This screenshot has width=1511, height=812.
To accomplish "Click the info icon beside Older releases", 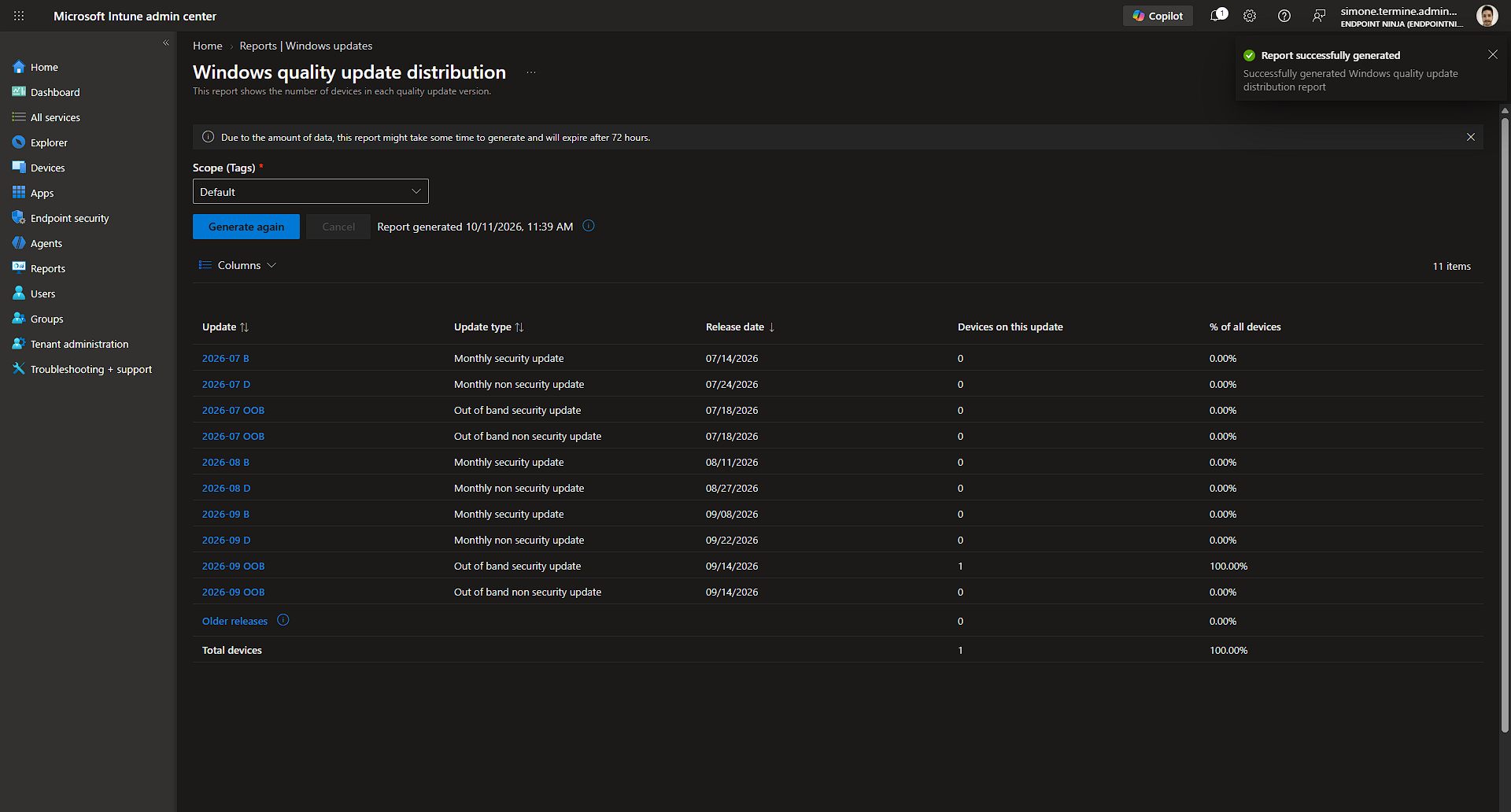I will click(x=283, y=620).
